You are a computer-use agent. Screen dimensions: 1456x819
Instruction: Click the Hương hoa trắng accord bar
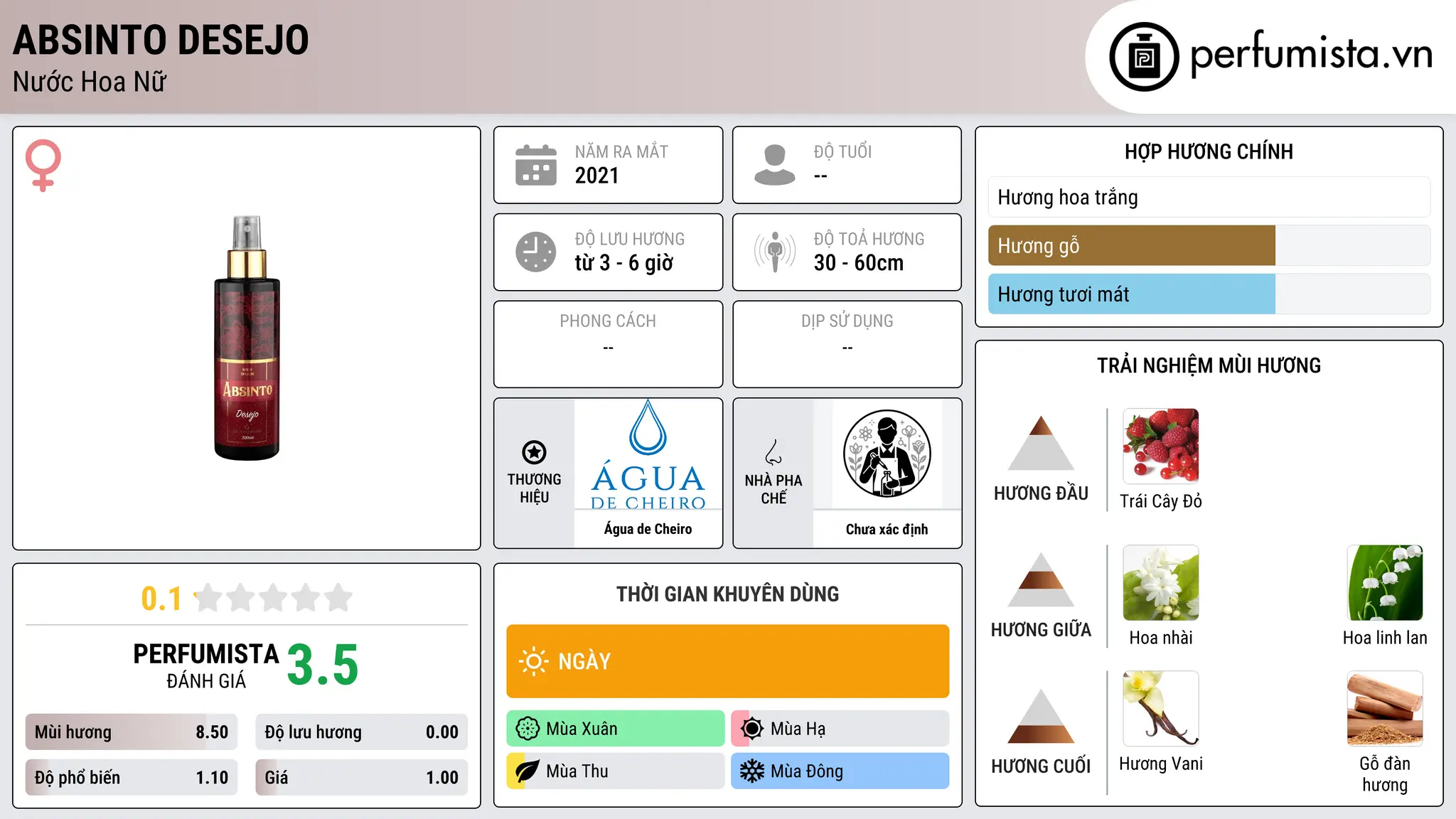(x=1209, y=197)
